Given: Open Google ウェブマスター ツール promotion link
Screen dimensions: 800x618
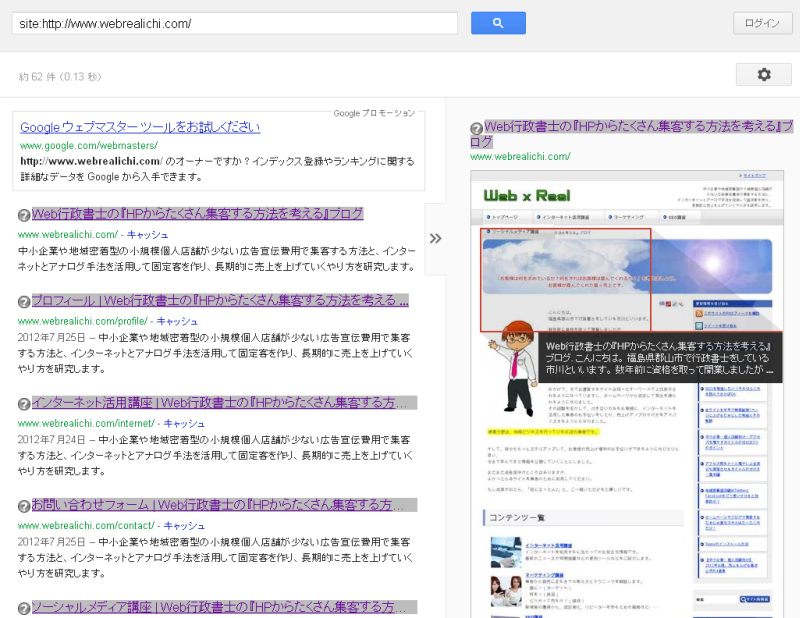Looking at the screenshot, I should [x=140, y=127].
